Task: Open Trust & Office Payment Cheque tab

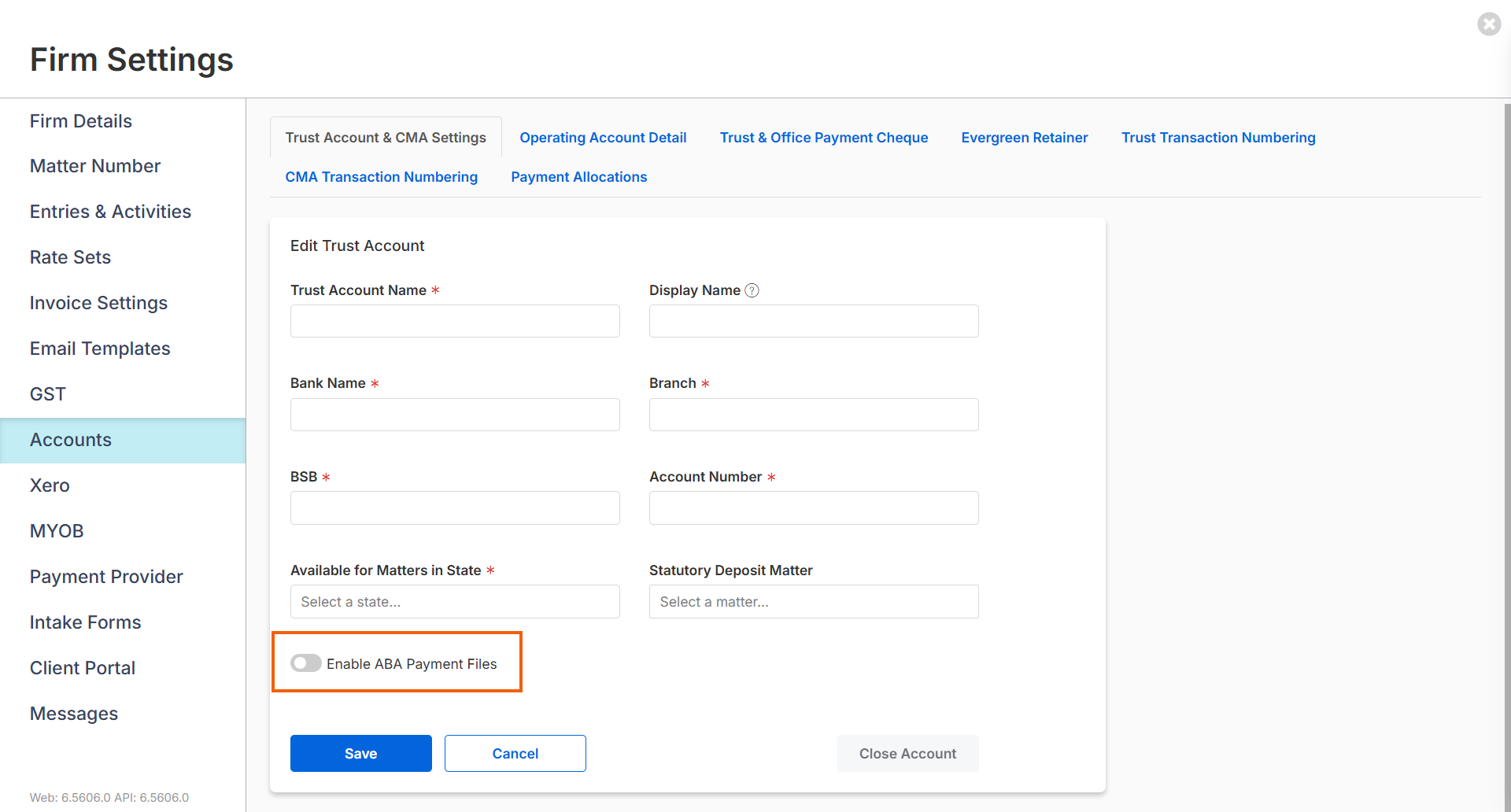Action: coord(824,138)
